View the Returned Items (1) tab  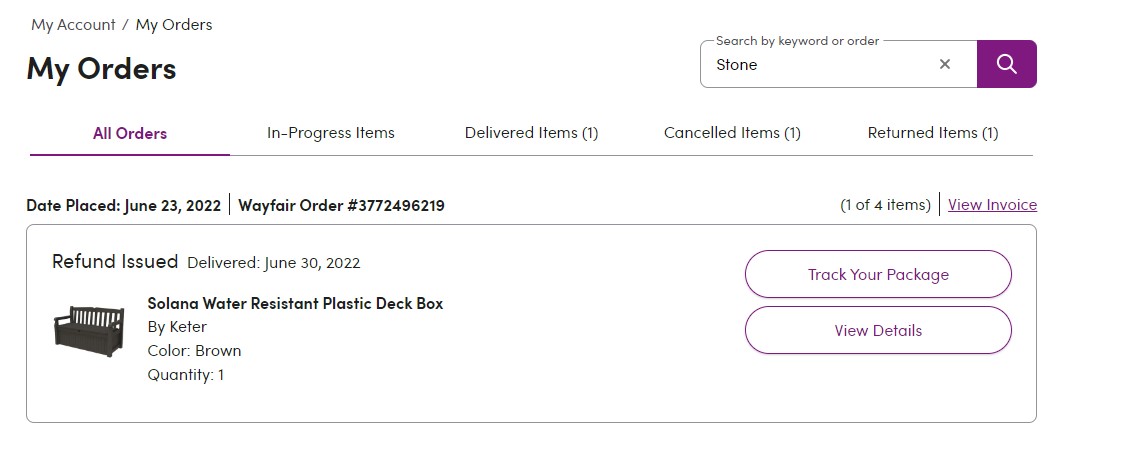coord(933,133)
